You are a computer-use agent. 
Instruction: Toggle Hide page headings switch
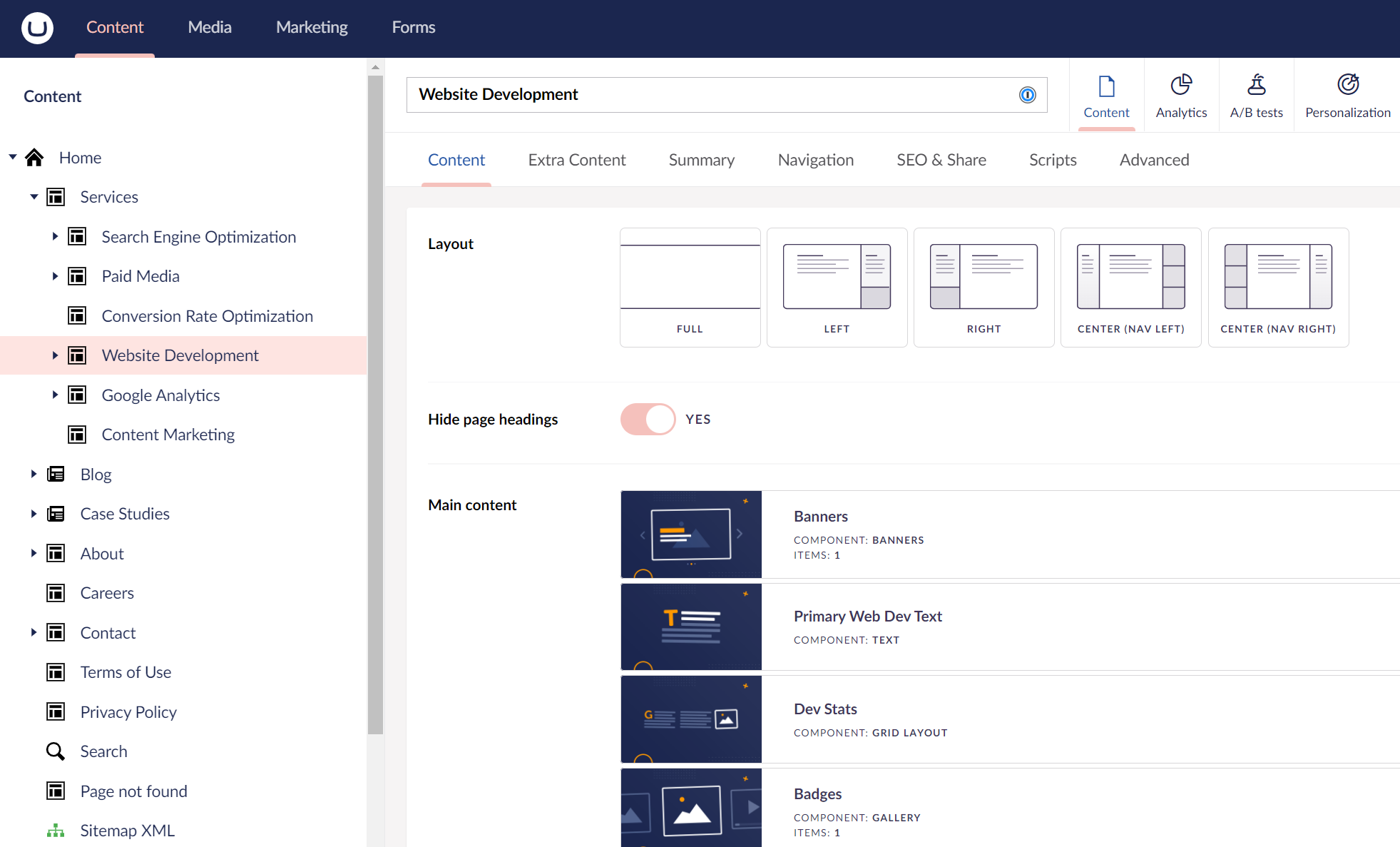(x=648, y=420)
